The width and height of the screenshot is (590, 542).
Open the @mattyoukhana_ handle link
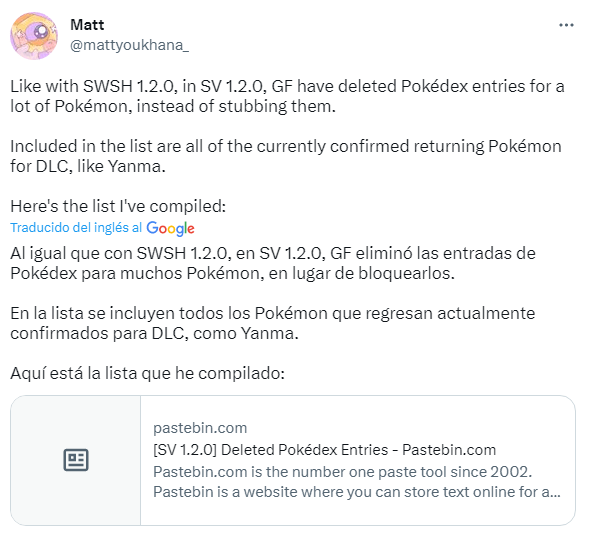(129, 45)
